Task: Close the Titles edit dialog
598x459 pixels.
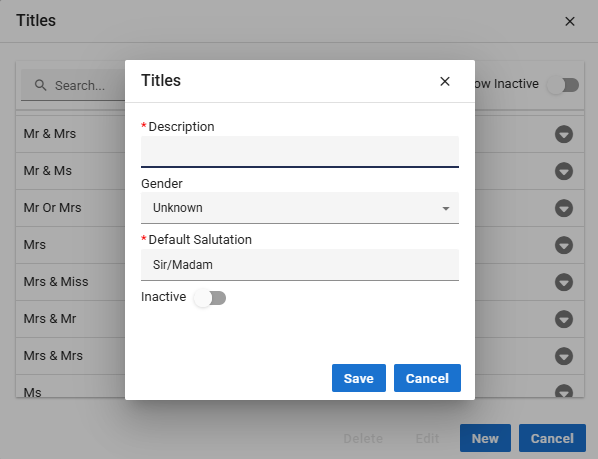Action: pyautogui.click(x=445, y=81)
